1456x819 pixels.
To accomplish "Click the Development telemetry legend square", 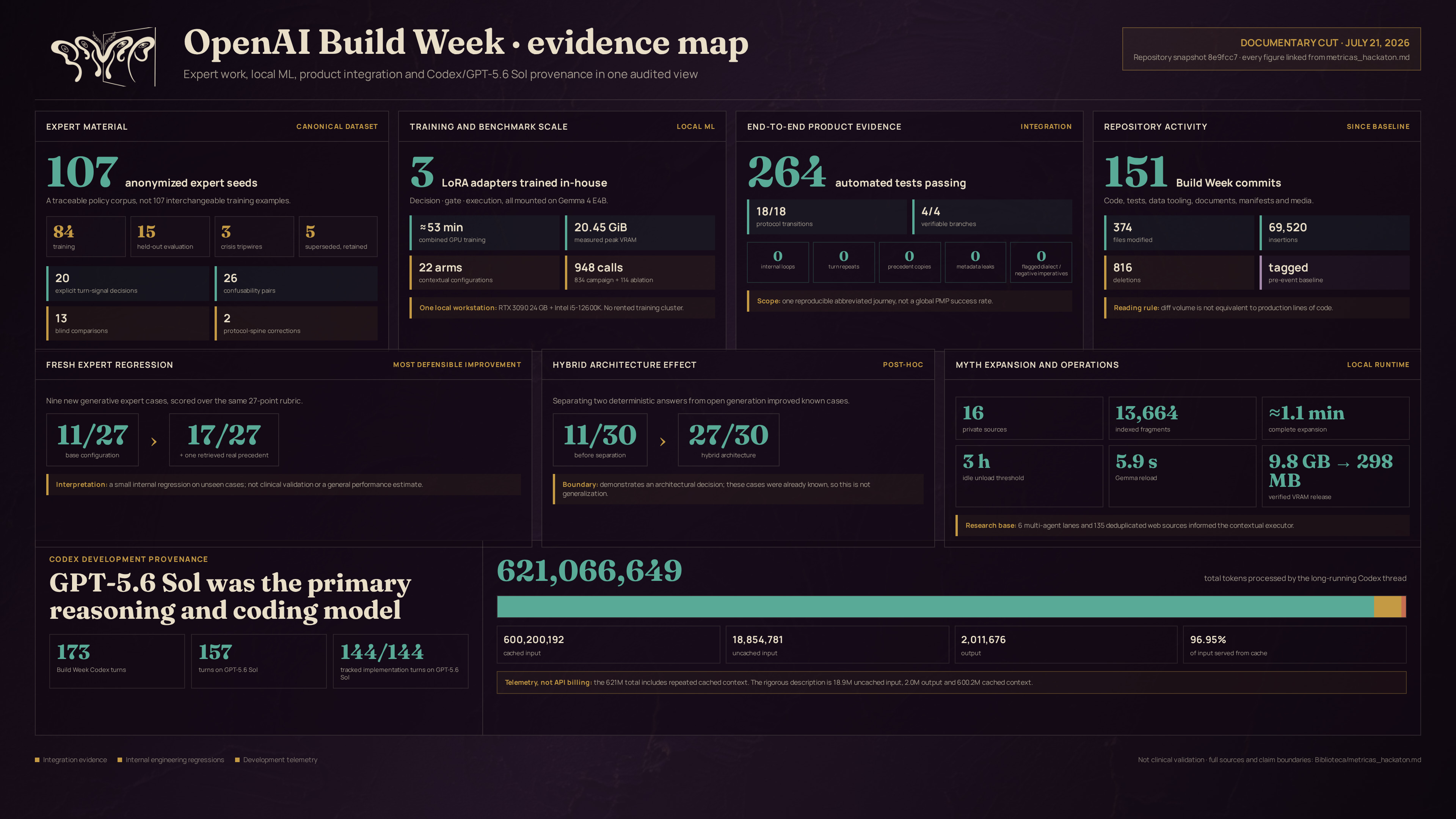I will (237, 759).
